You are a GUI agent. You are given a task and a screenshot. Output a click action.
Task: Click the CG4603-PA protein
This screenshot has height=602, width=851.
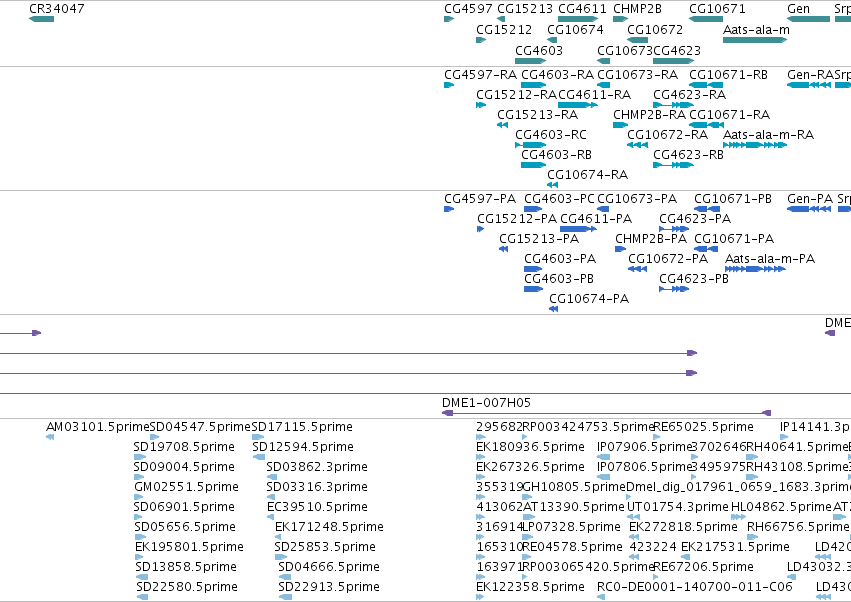(x=533, y=269)
